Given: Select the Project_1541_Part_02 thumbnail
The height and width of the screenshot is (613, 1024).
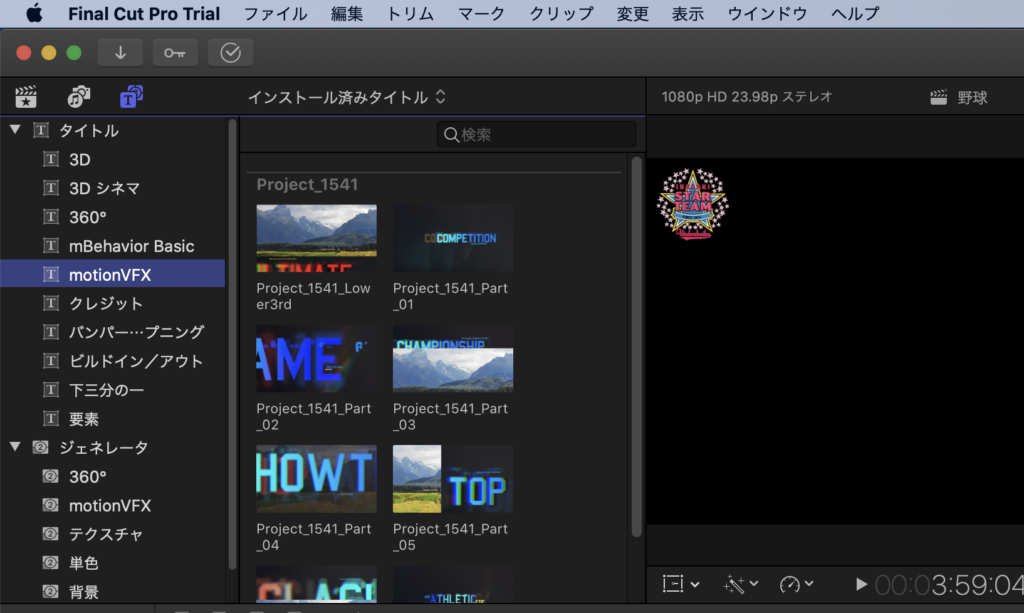Looking at the screenshot, I should tap(316, 358).
